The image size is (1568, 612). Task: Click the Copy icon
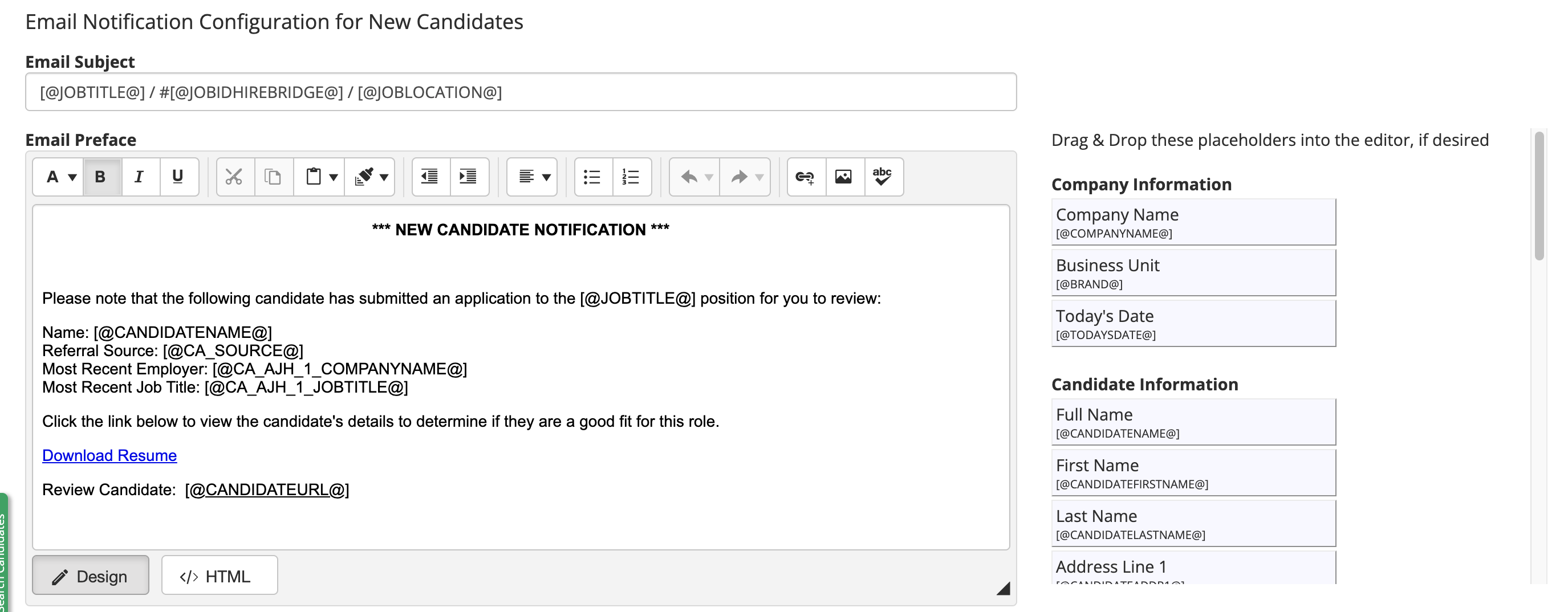tap(272, 177)
